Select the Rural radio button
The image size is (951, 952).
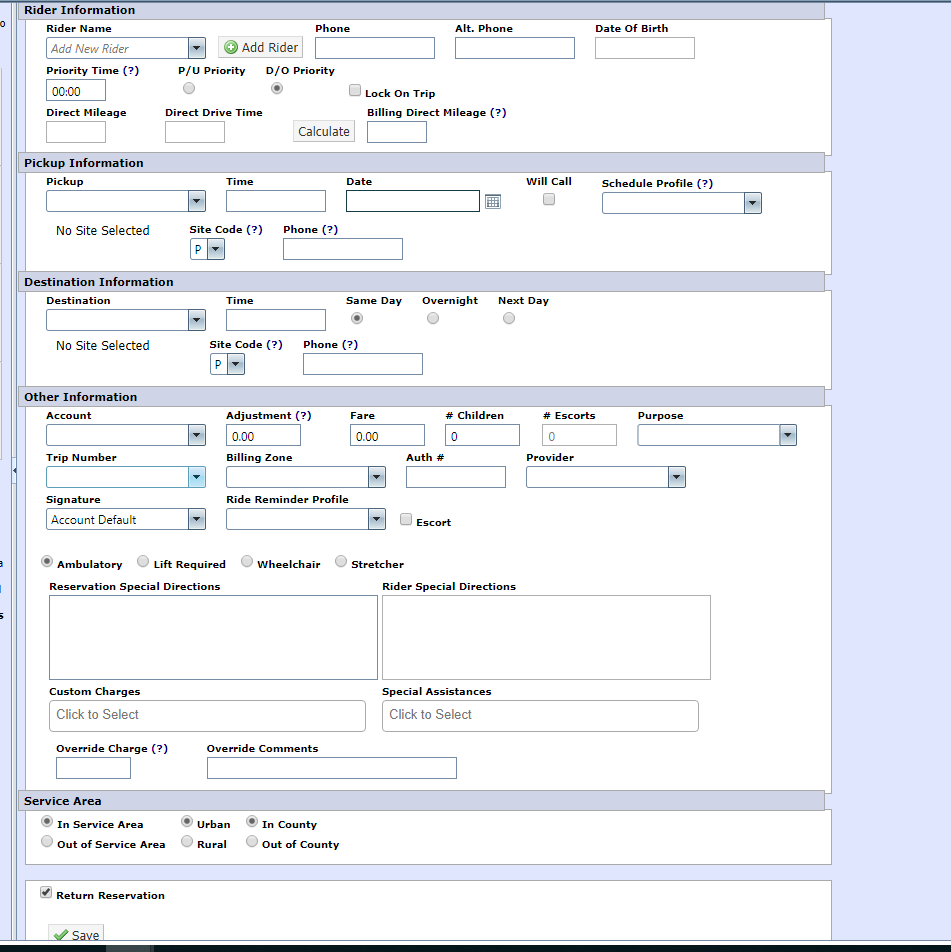187,842
